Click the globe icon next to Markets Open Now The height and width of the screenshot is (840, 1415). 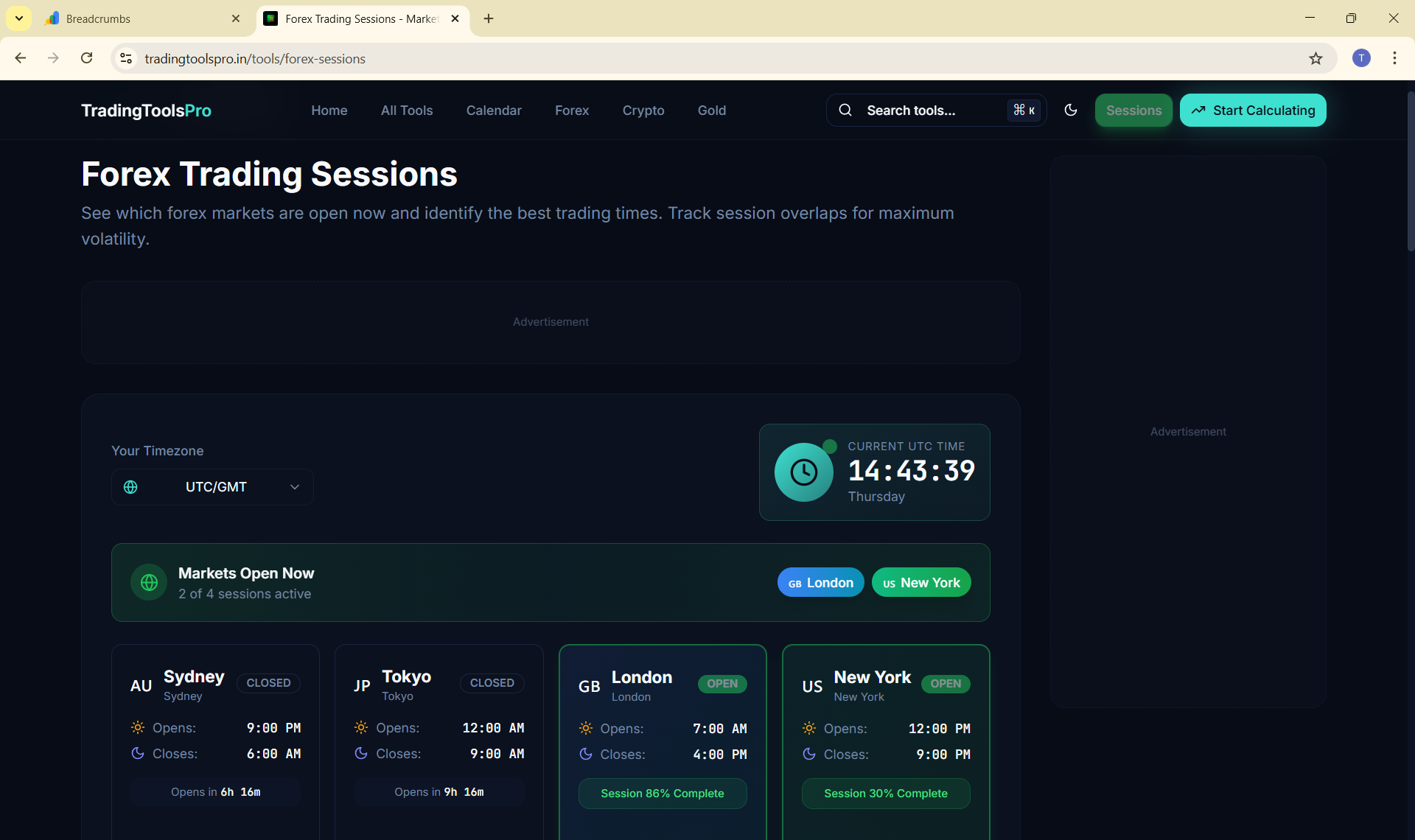click(148, 582)
